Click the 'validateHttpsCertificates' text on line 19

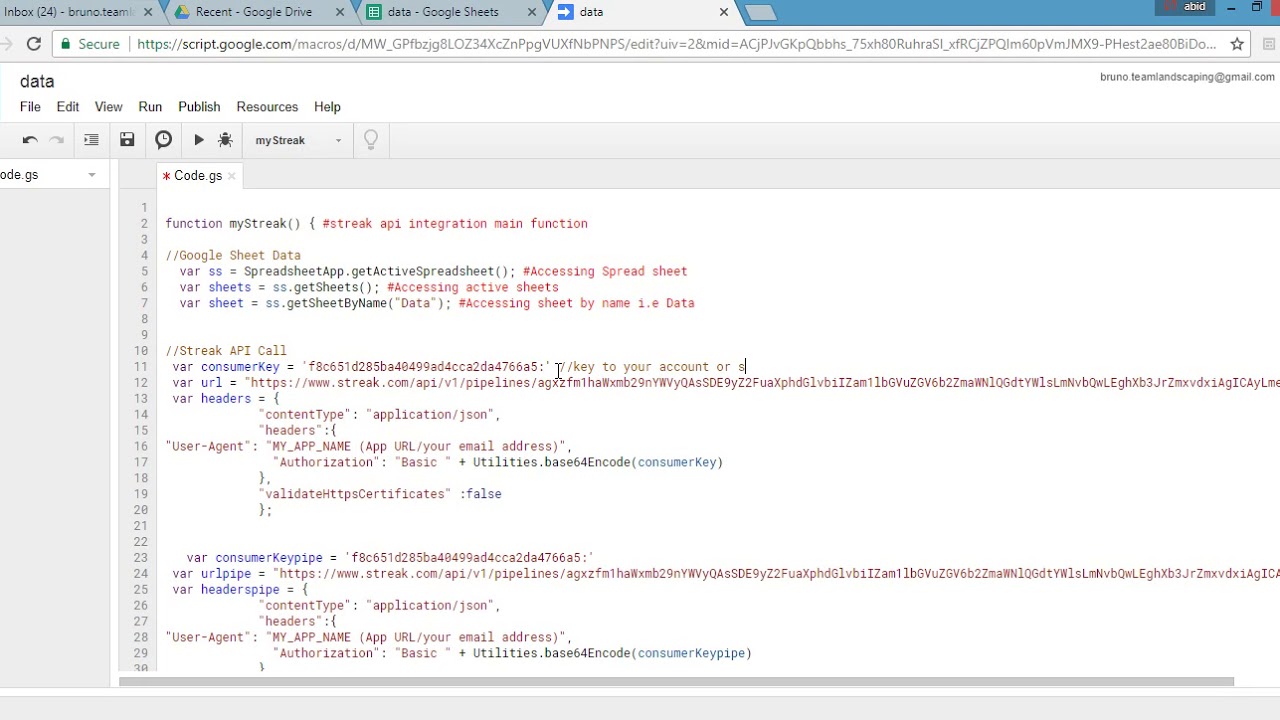coord(355,494)
